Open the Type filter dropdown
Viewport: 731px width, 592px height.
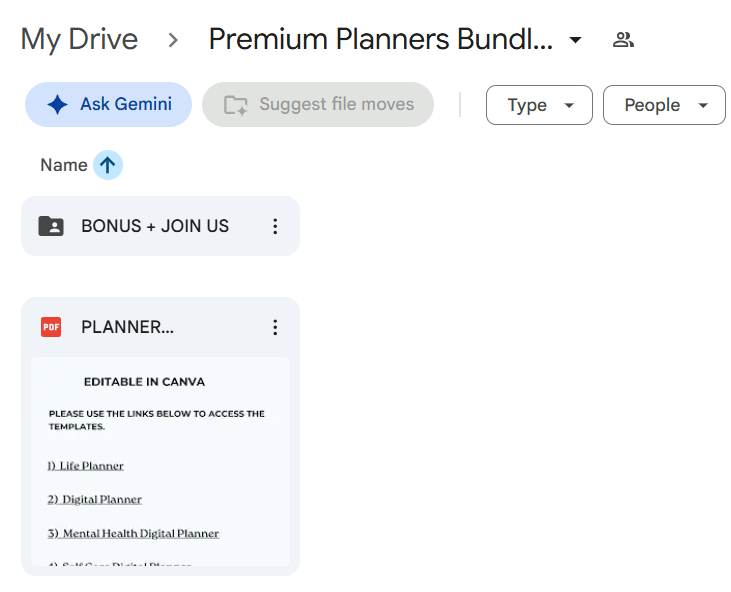point(539,105)
